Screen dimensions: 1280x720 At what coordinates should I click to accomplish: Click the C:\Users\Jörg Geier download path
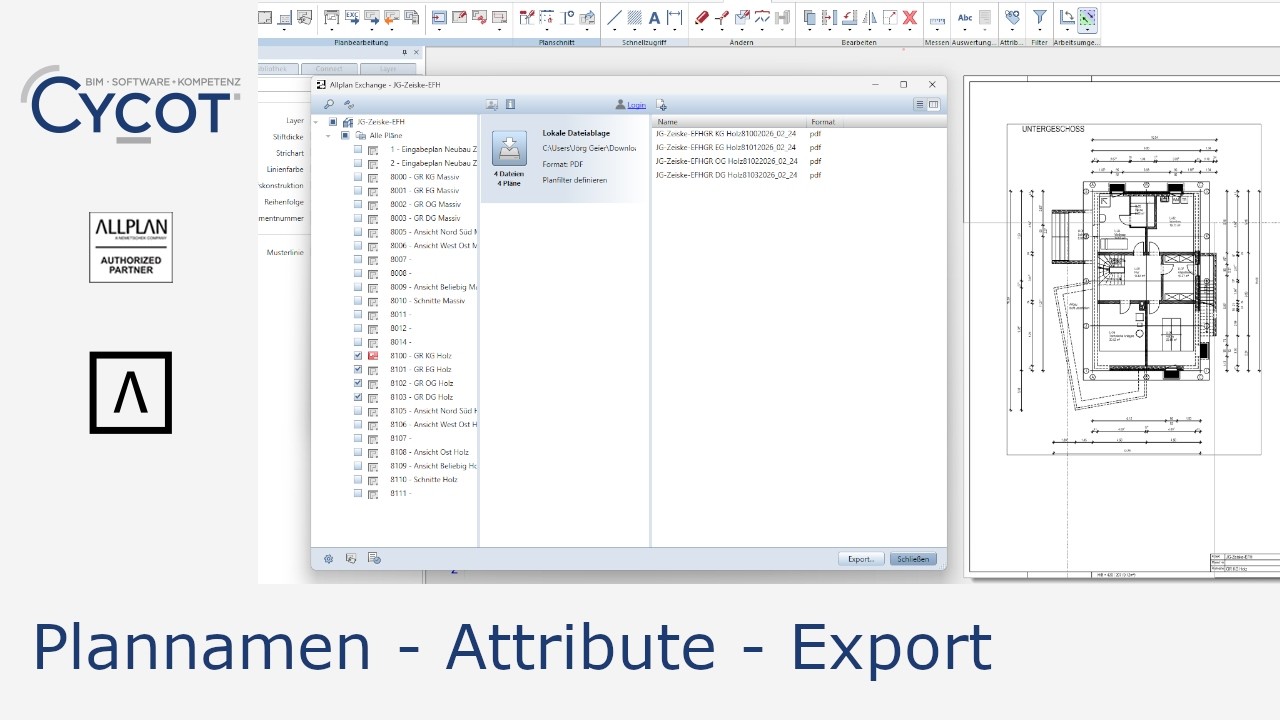pos(589,148)
